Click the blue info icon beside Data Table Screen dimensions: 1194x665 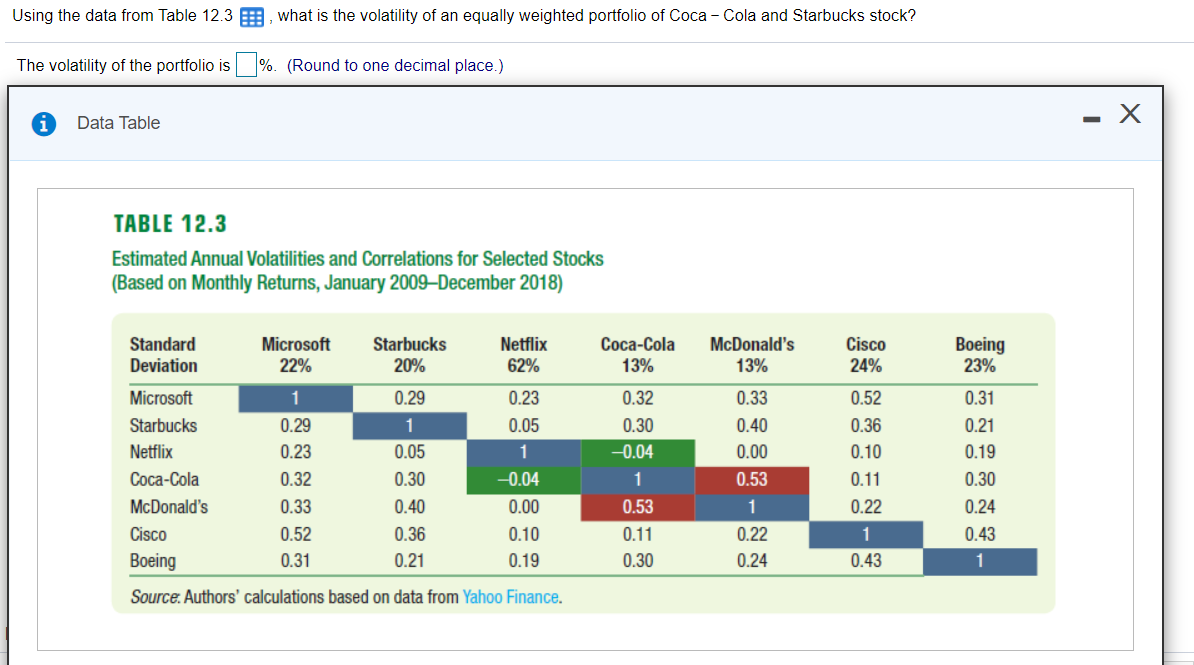pos(41,122)
